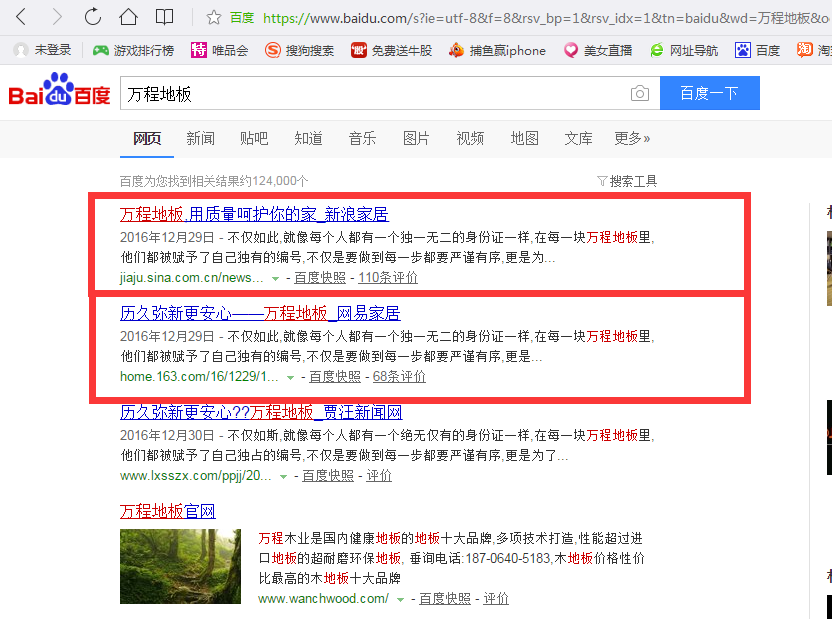832x619 pixels.
Task: Click the browser forward arrow
Action: tap(57, 17)
